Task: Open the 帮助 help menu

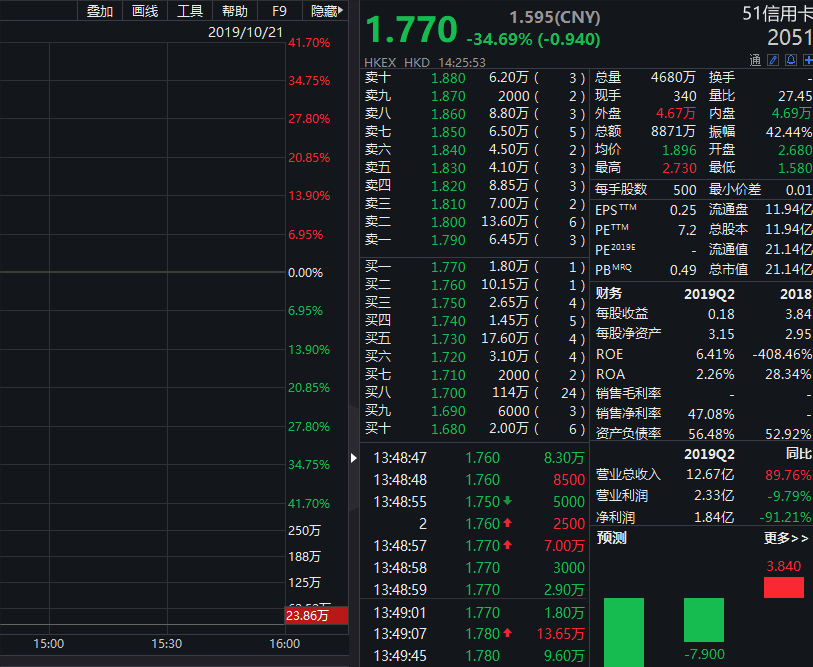Action: [234, 11]
